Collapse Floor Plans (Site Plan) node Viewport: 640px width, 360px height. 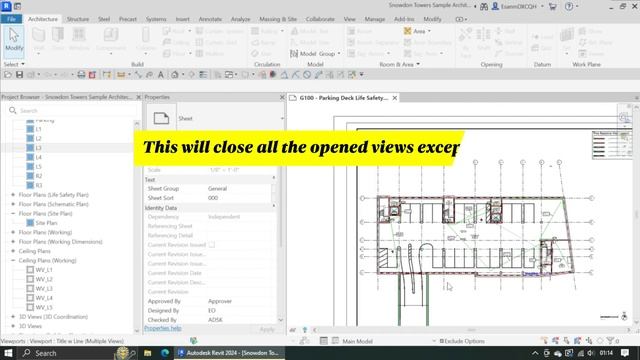coord(13,213)
